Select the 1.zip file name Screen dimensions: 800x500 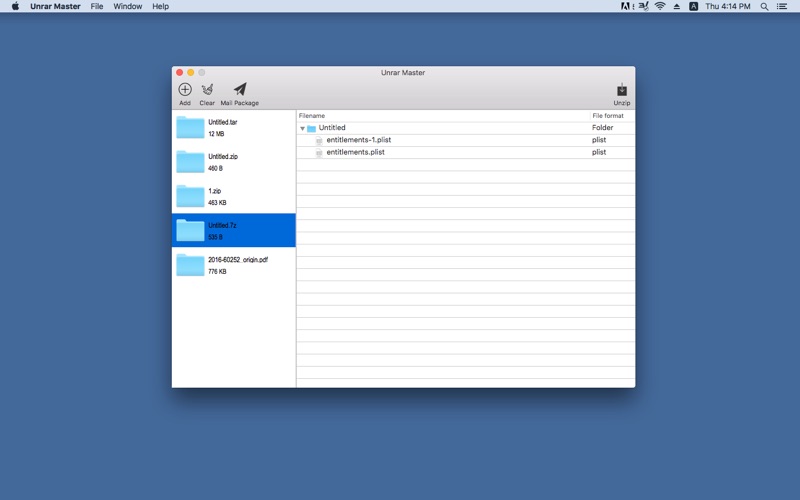(214, 191)
